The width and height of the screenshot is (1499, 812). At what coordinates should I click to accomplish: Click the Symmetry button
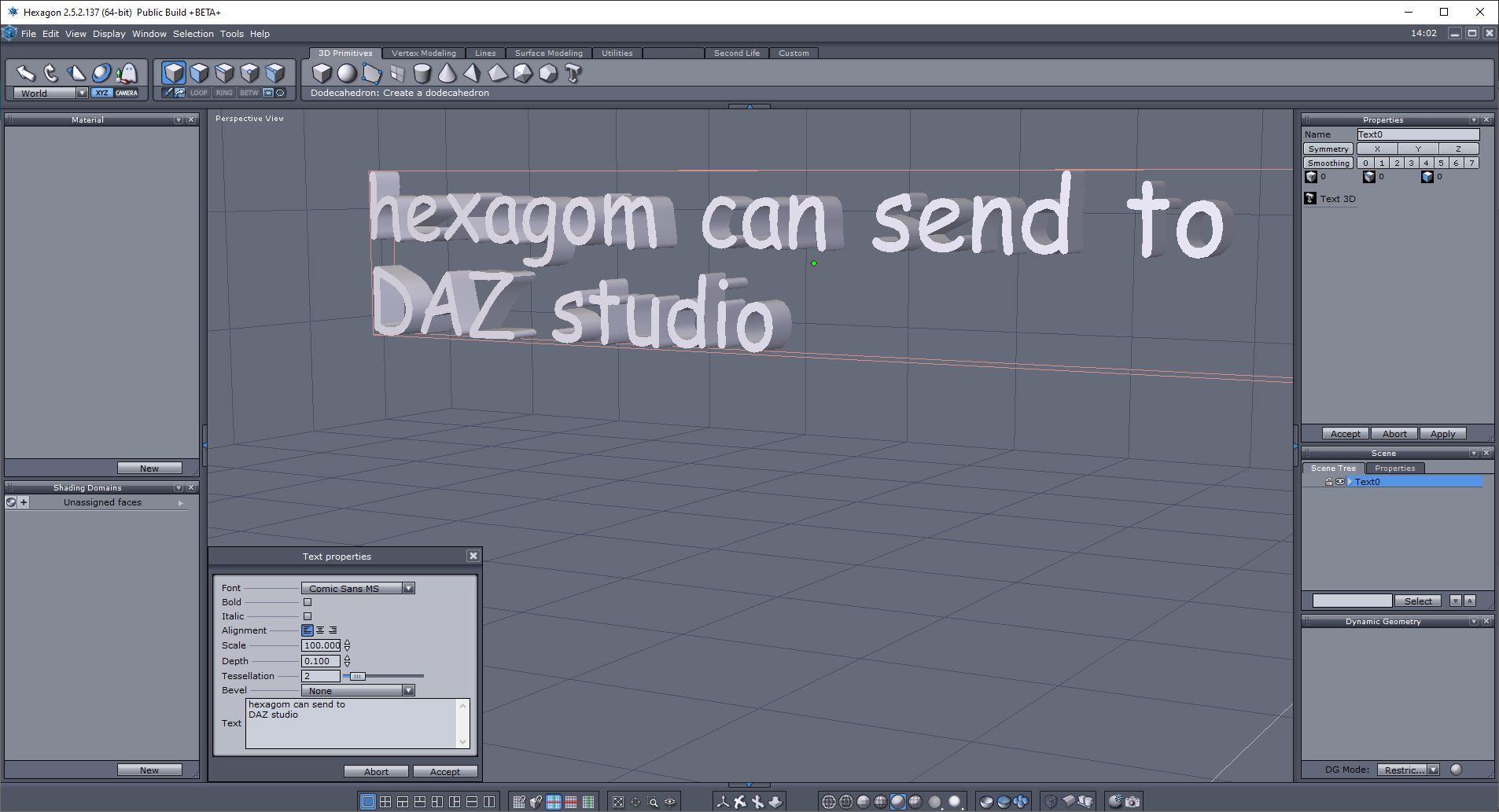(x=1328, y=149)
